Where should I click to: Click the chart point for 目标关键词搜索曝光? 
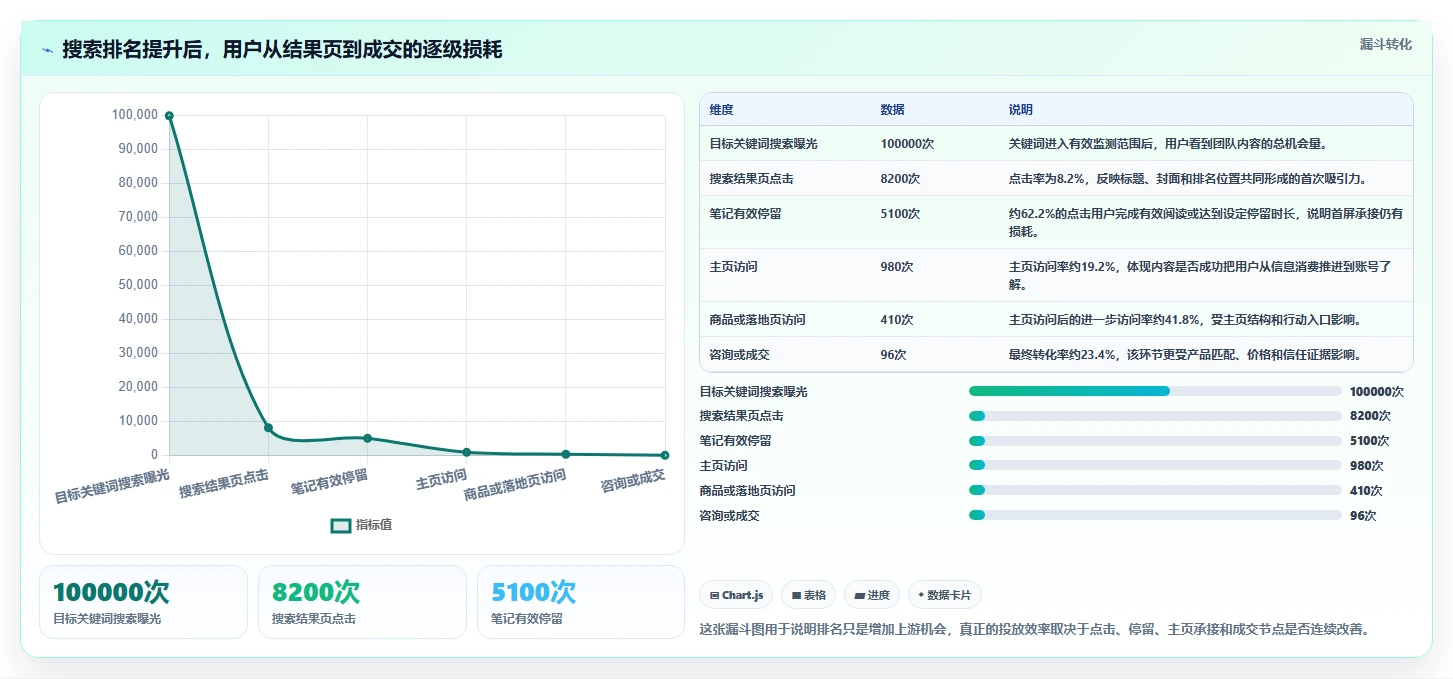pyautogui.click(x=169, y=116)
